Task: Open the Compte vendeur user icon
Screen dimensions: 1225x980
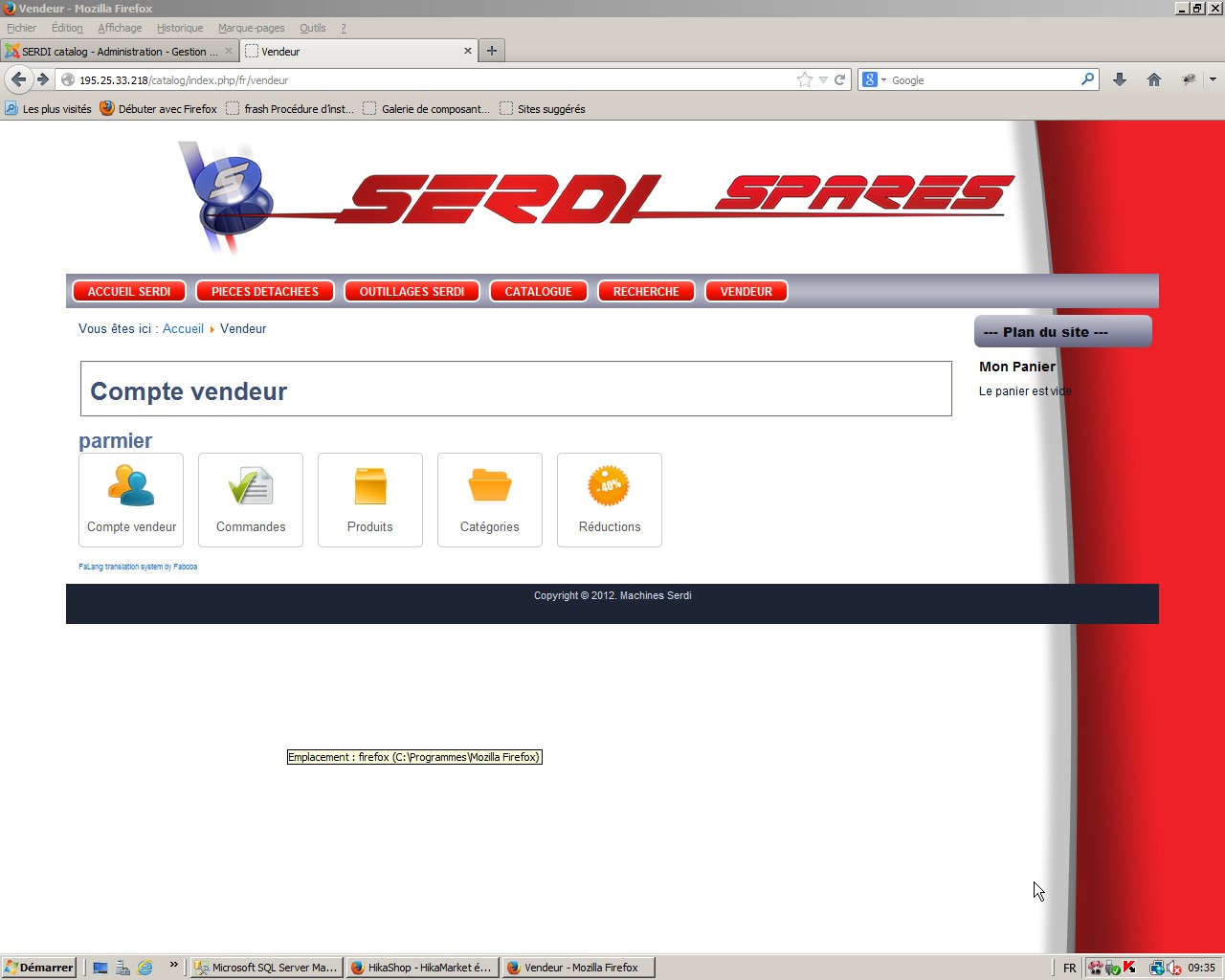Action: point(131,485)
